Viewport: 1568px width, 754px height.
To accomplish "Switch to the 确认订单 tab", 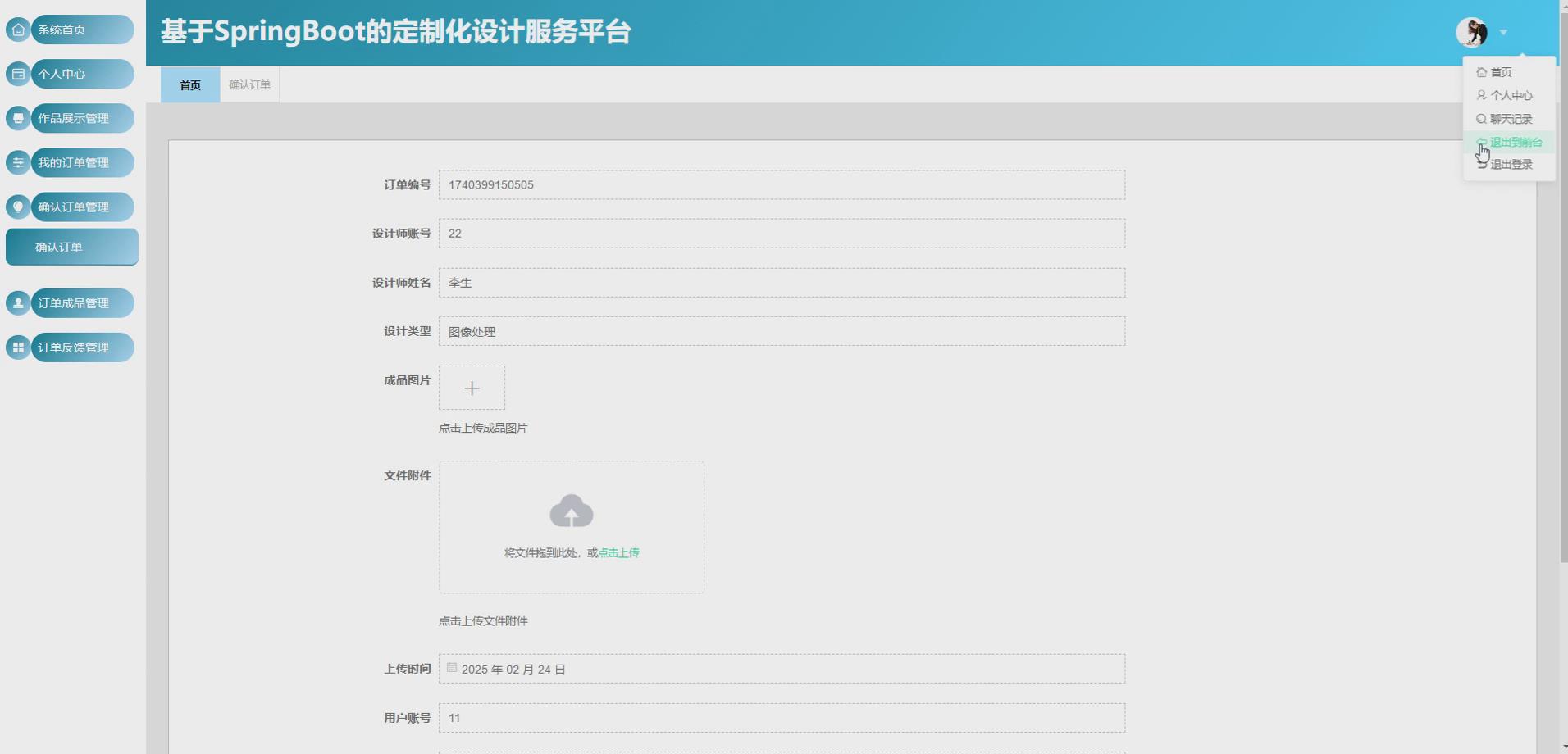I will (x=248, y=84).
